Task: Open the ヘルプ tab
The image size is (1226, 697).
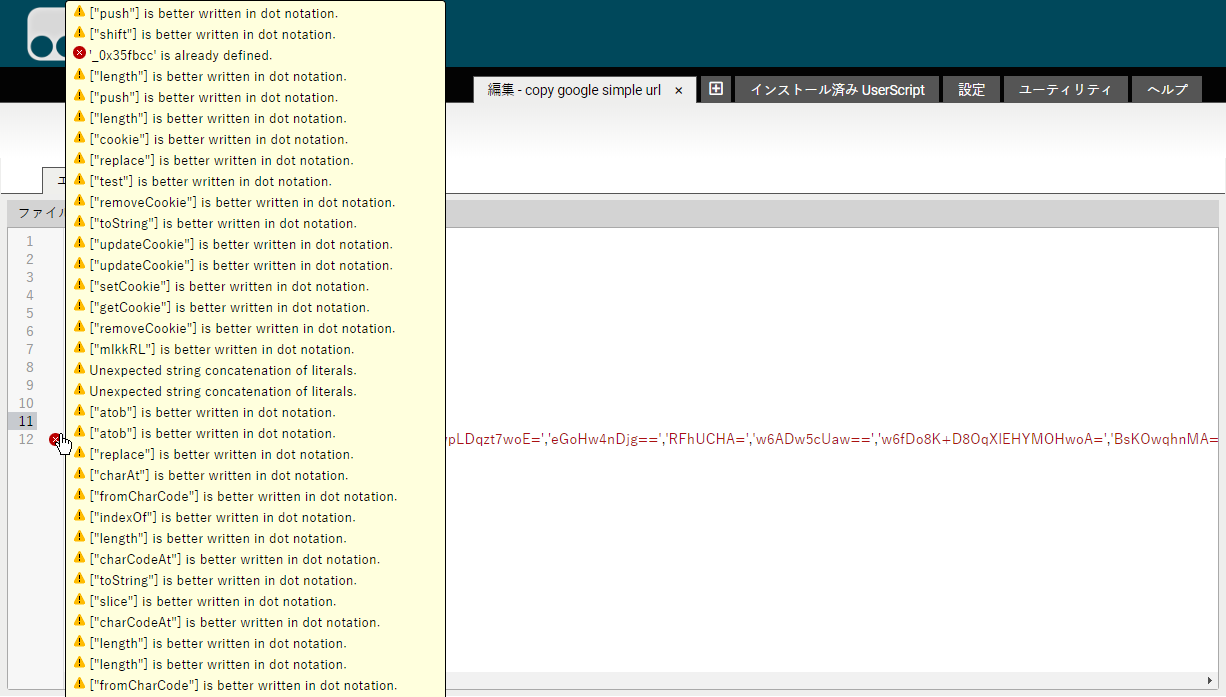Action: [1167, 90]
